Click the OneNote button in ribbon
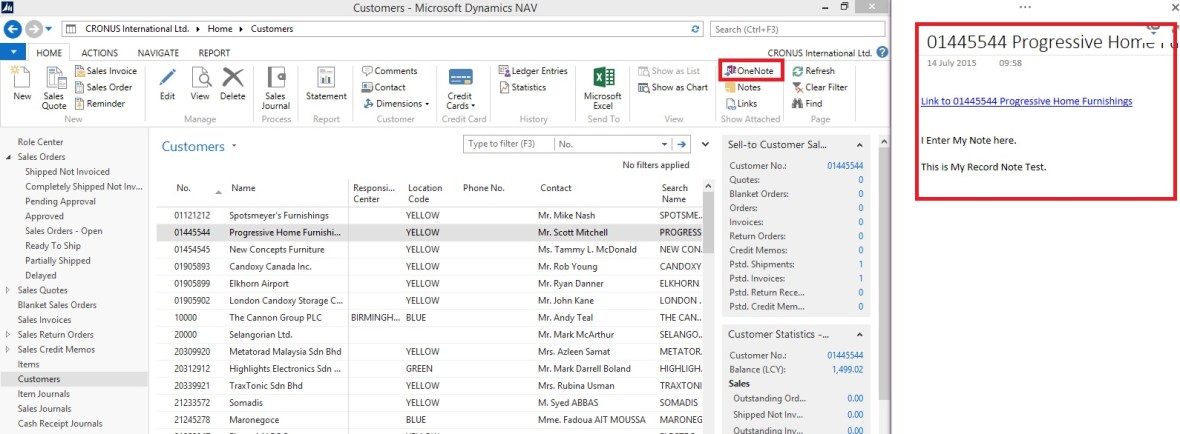1180x434 pixels. pyautogui.click(x=751, y=71)
